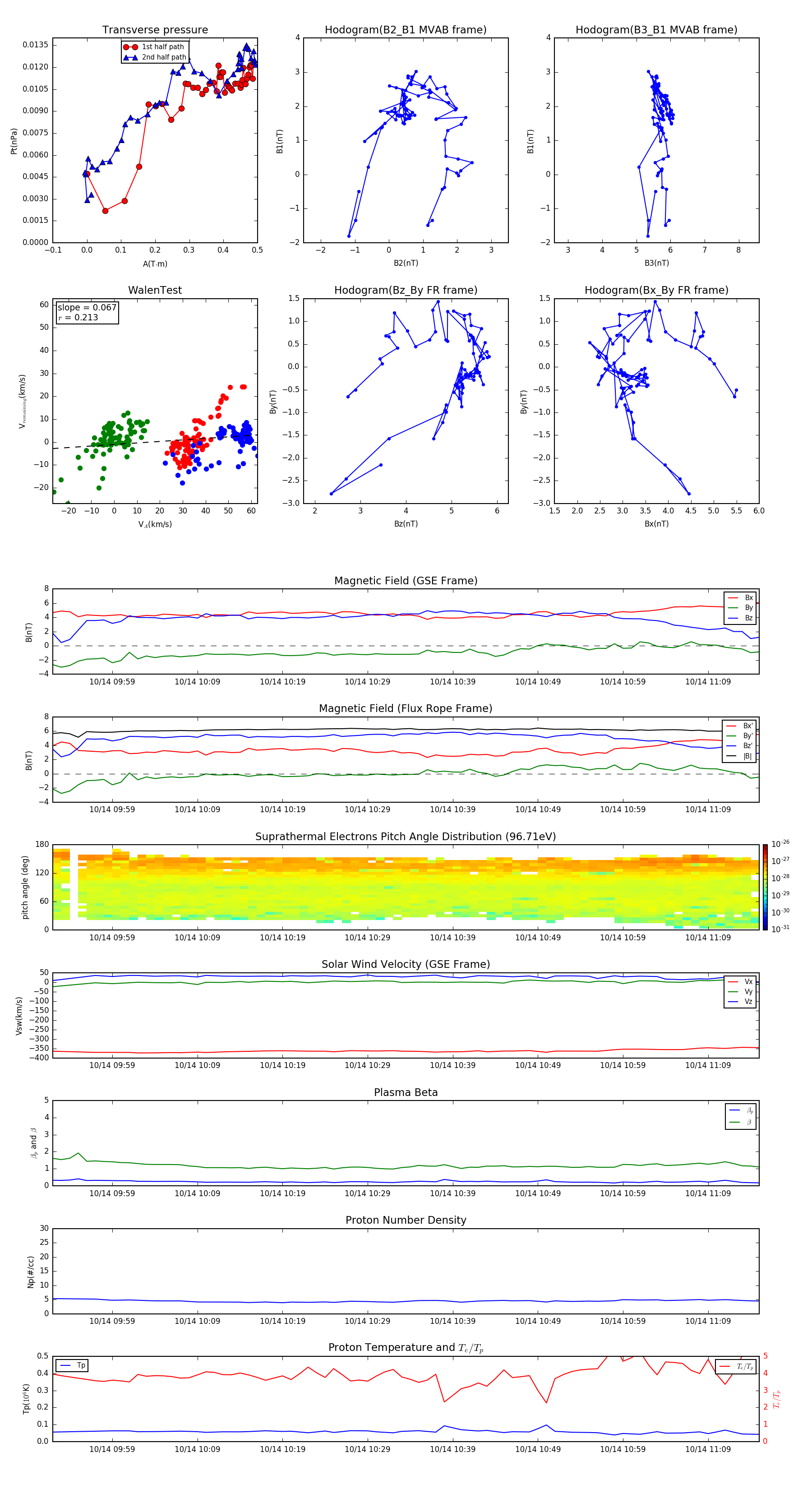Viewport: 812px width, 1489px height.
Task: Click the 'Bz' legend entry in GSE frame
Action: pos(741,618)
